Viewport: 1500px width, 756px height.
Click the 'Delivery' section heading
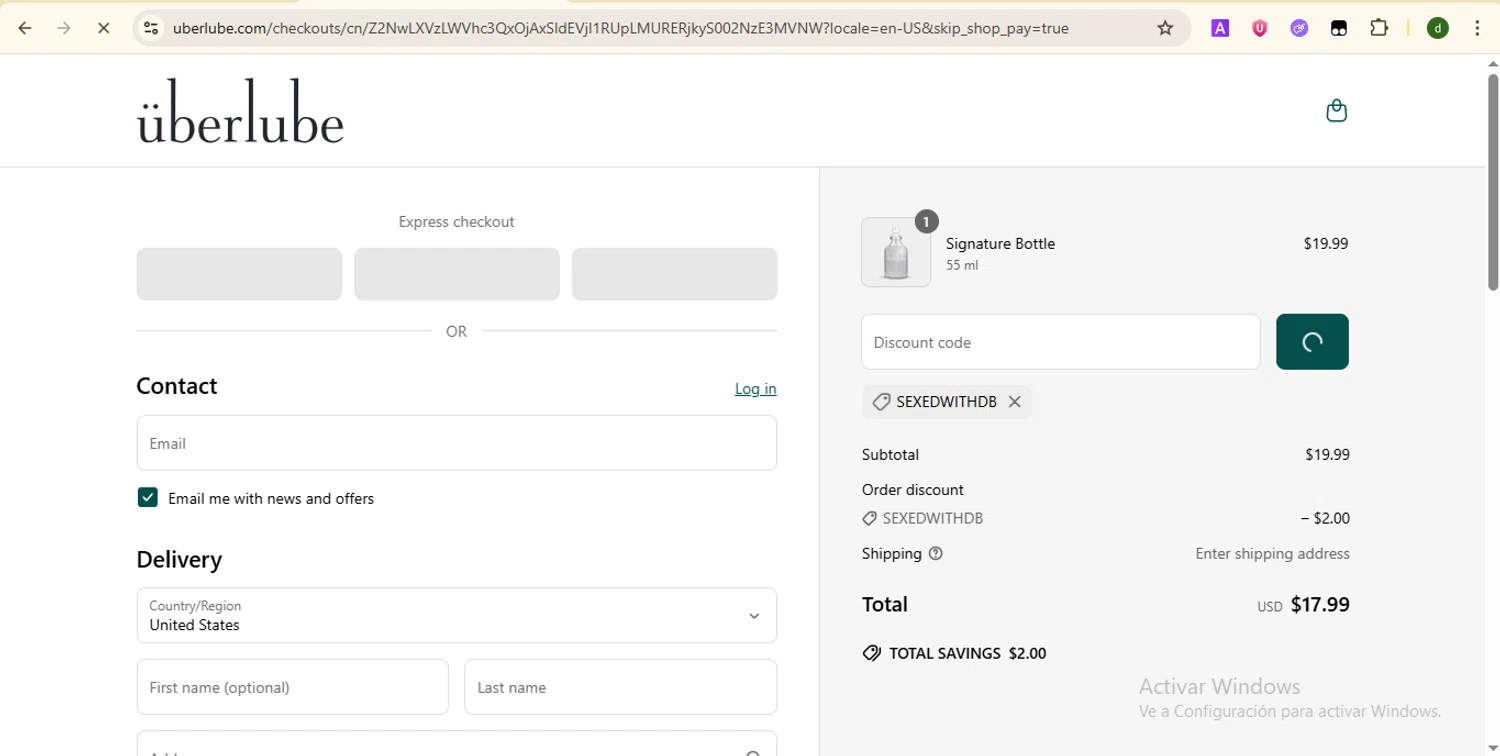pyautogui.click(x=179, y=560)
